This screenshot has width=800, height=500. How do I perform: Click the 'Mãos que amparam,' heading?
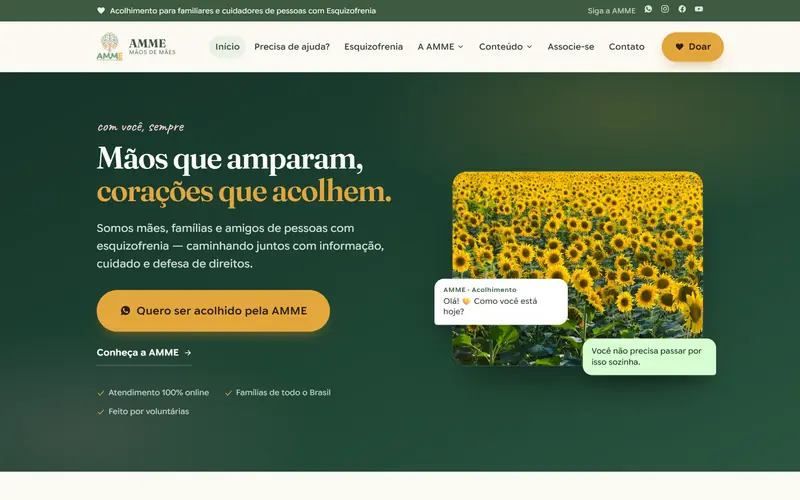(230, 159)
